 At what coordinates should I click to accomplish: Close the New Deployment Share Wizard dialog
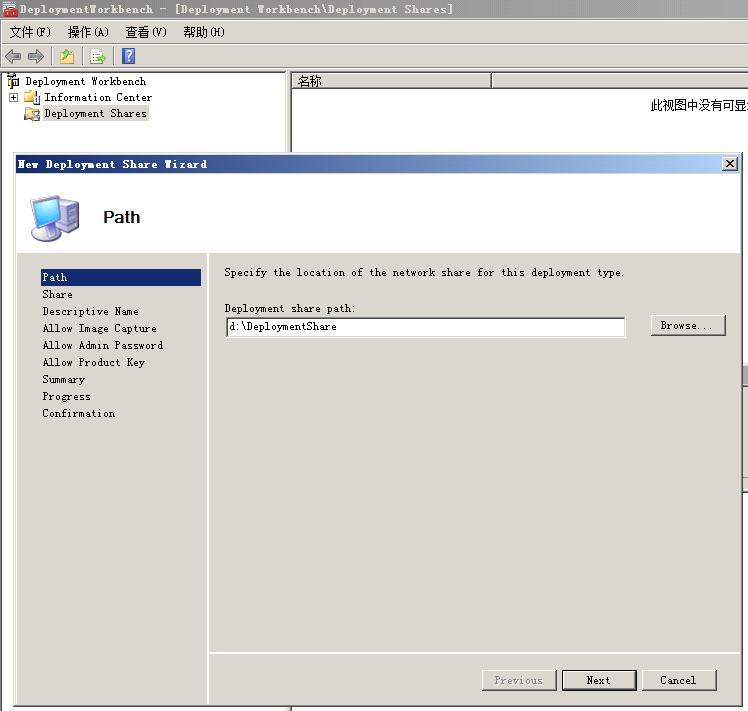click(730, 164)
